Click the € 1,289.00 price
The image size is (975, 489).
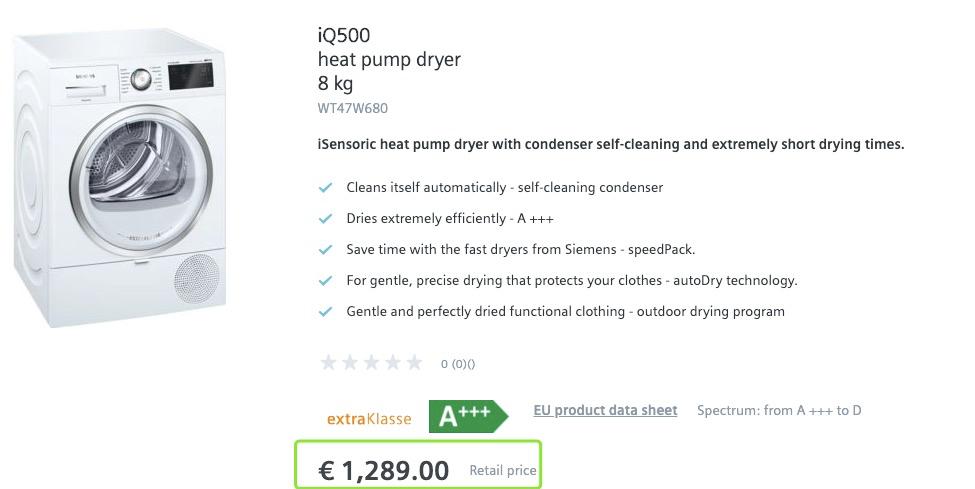coord(384,470)
